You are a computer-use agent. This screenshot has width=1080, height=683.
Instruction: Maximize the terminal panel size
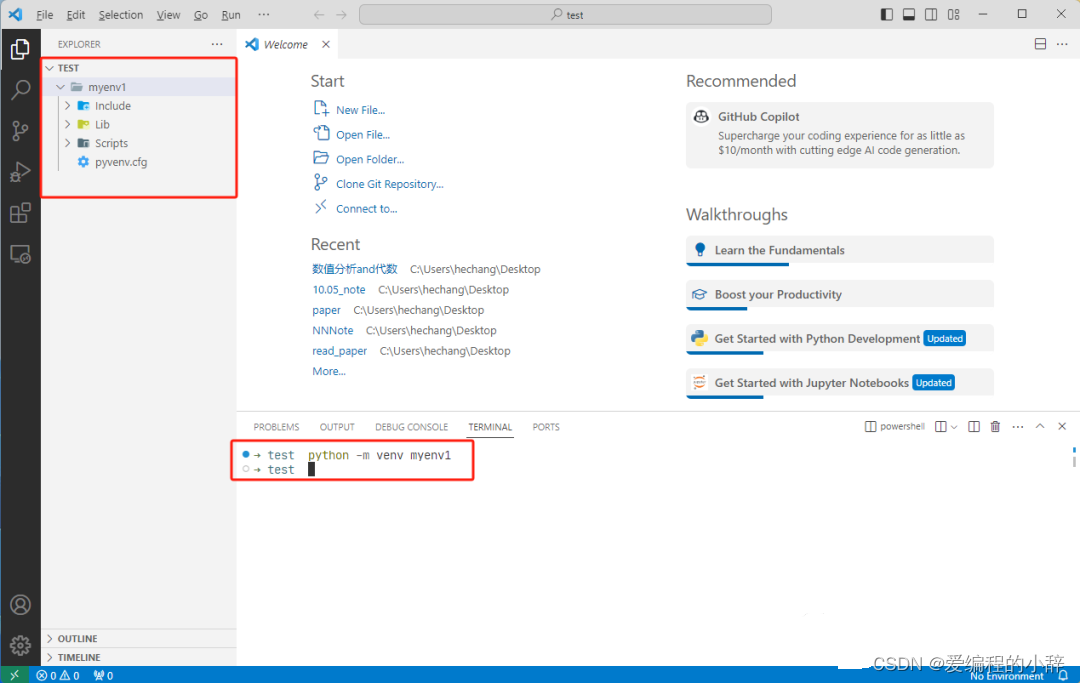[1040, 427]
